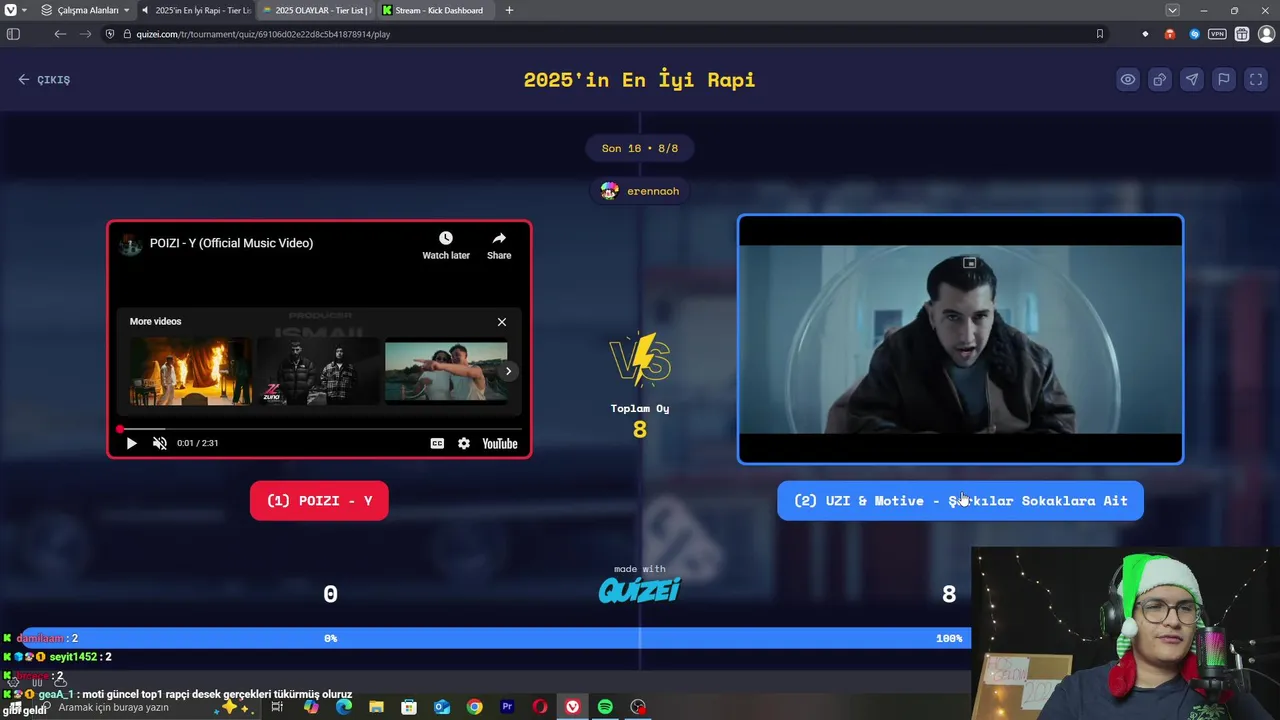1280x720 pixels.
Task: Open first suggested video with fire scene
Action: pyautogui.click(x=190, y=371)
